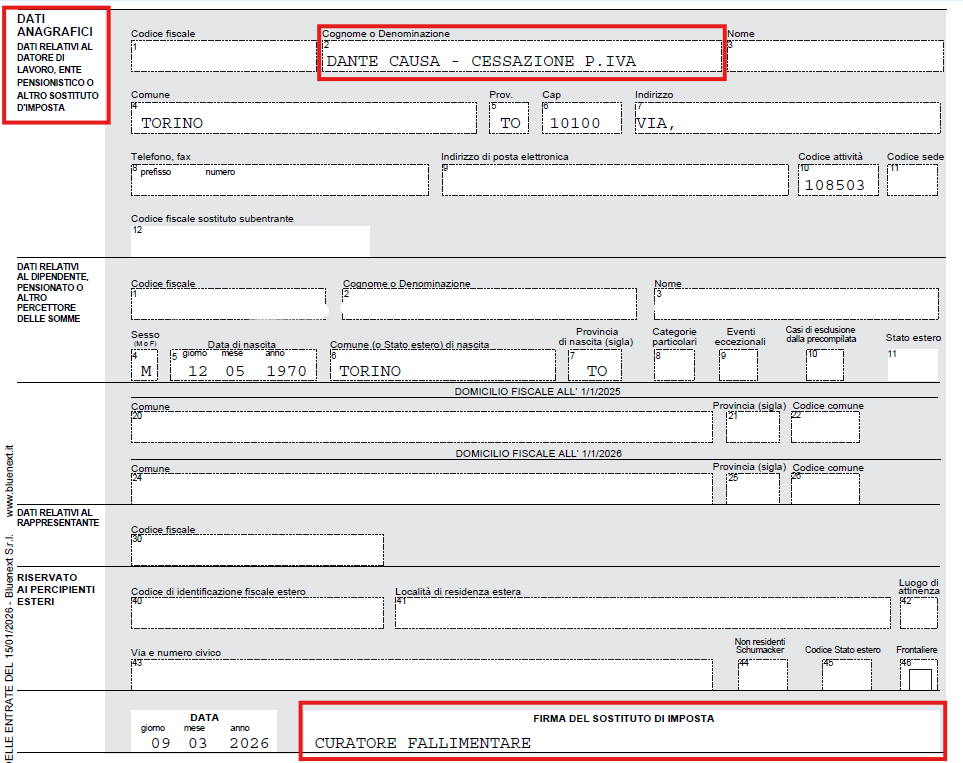This screenshot has height=763, width=963.
Task: Select Codice fiscale sostituto subentrante field
Action: [x=250, y=241]
